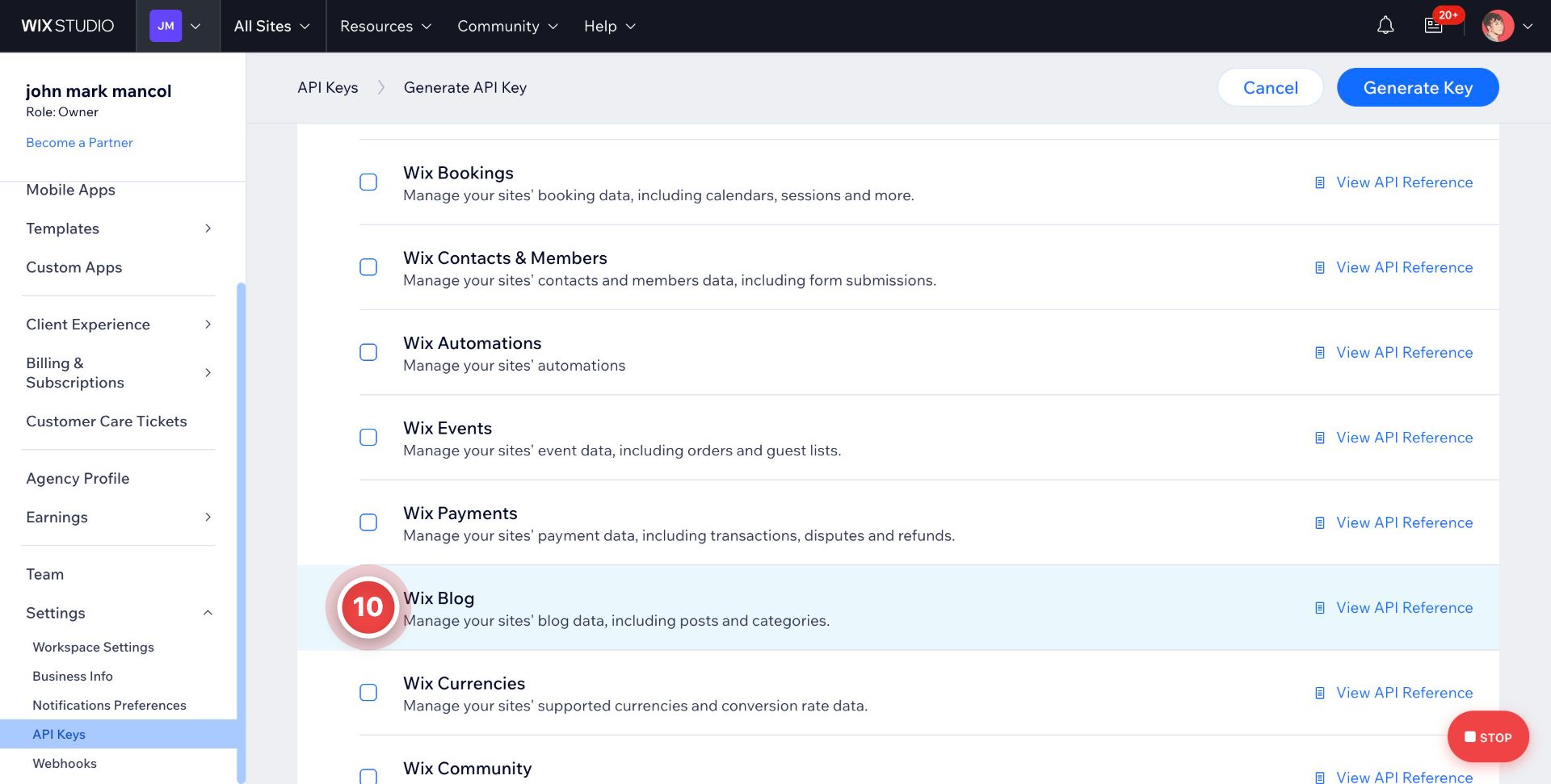Select the Wix Events checkbox
Image resolution: width=1551 pixels, height=784 pixels.
pos(368,438)
